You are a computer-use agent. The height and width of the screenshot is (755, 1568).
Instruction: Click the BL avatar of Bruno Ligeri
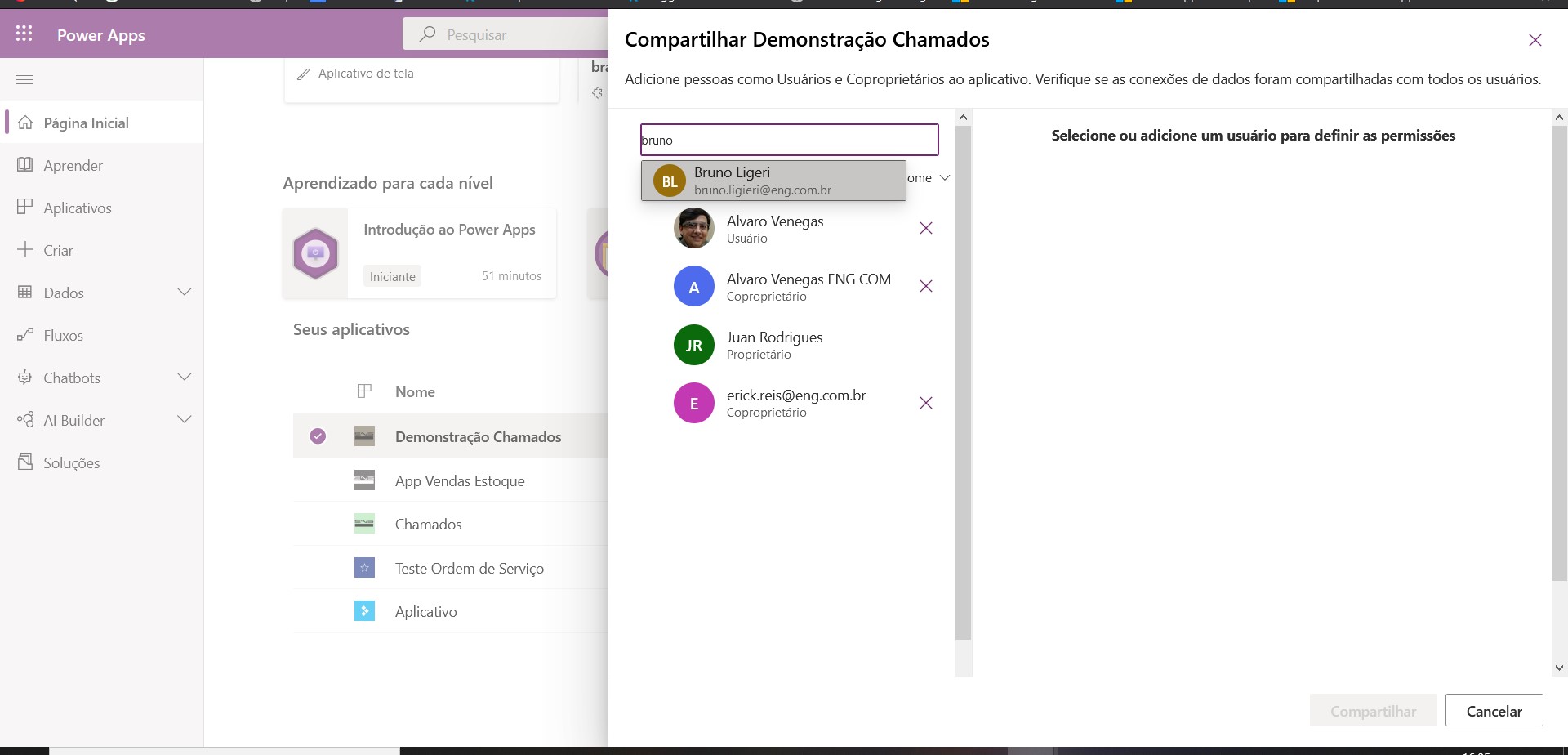[x=670, y=181]
